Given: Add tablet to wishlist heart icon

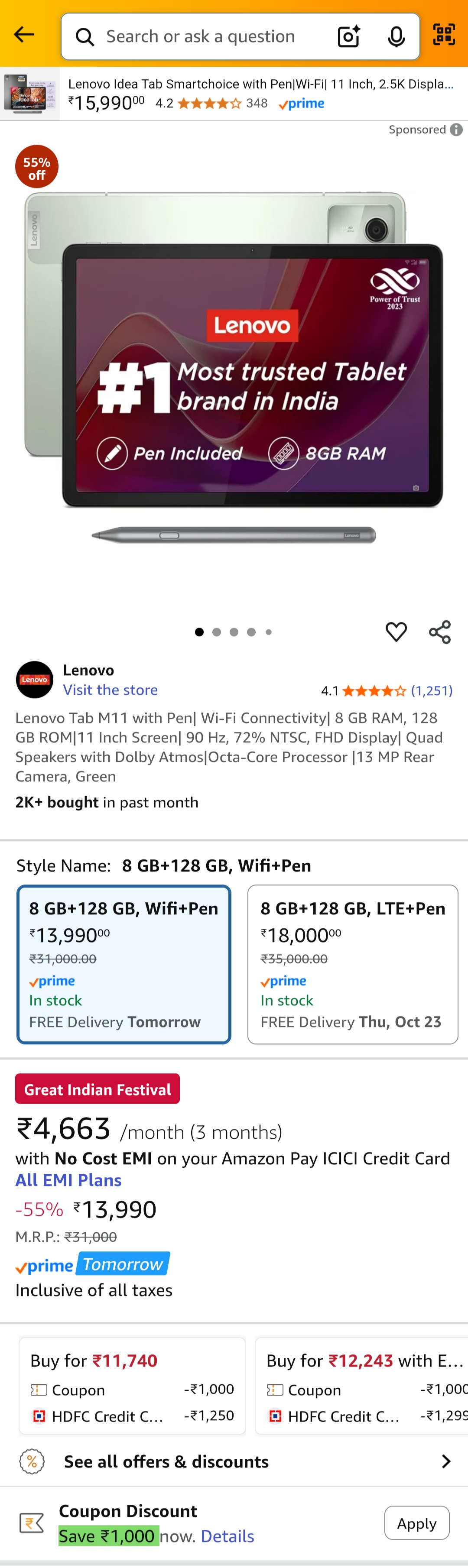Looking at the screenshot, I should coord(396,632).
